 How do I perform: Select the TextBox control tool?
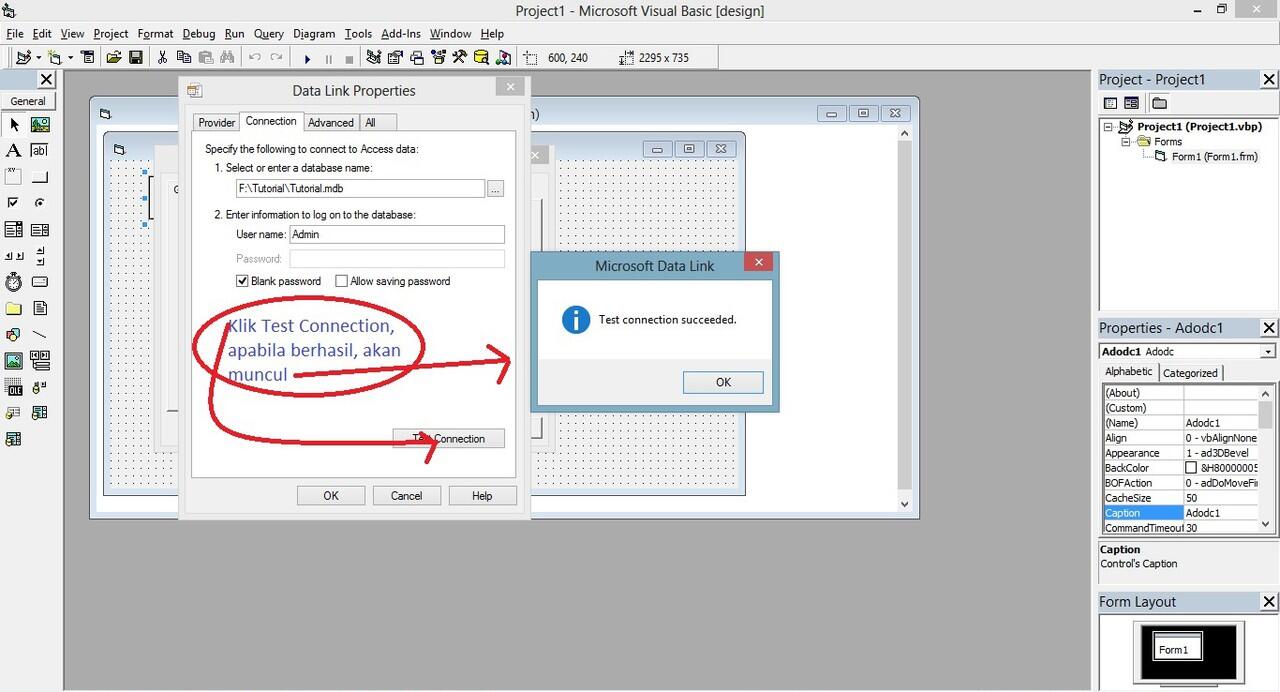(x=40, y=151)
